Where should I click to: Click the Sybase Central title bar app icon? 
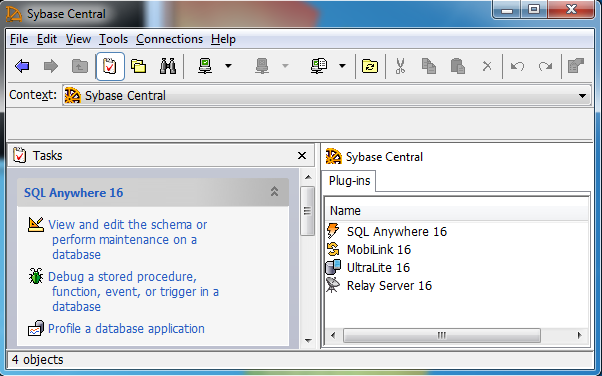coord(14,14)
